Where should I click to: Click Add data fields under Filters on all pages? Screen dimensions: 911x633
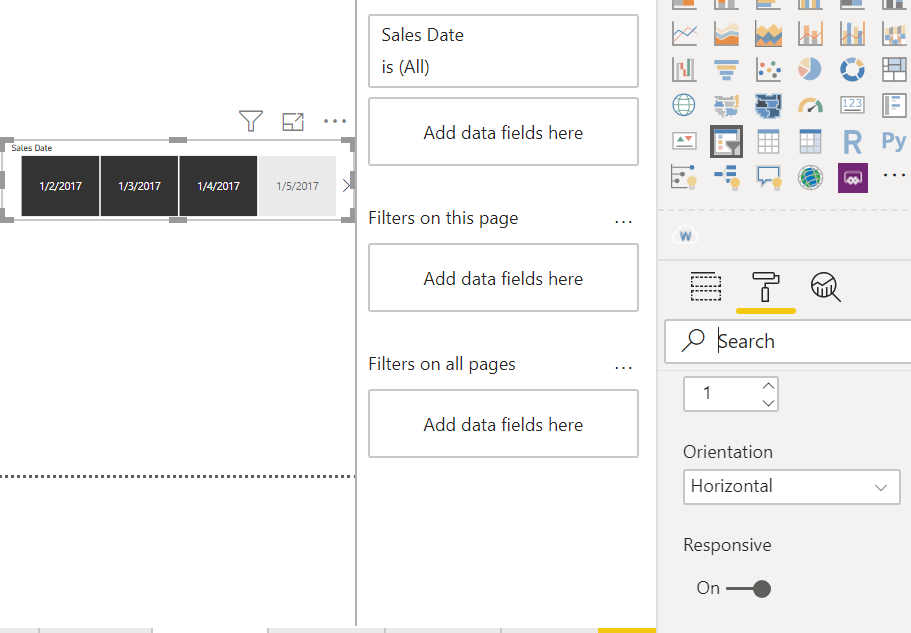[x=503, y=423]
